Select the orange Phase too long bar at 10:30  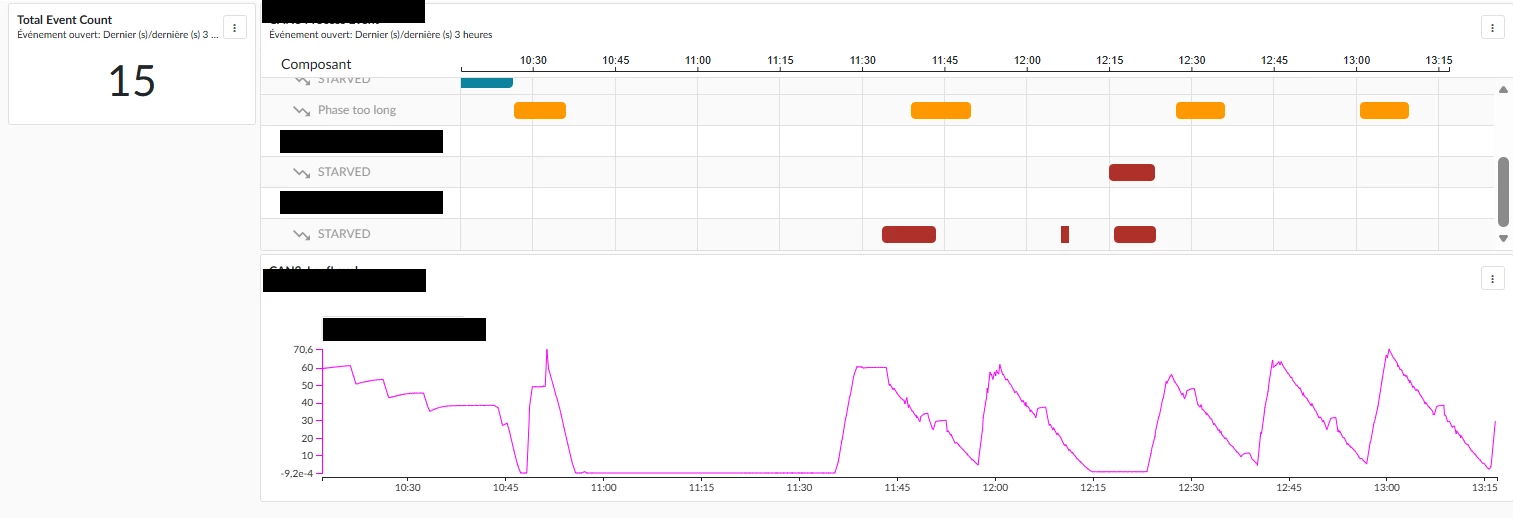[540, 110]
